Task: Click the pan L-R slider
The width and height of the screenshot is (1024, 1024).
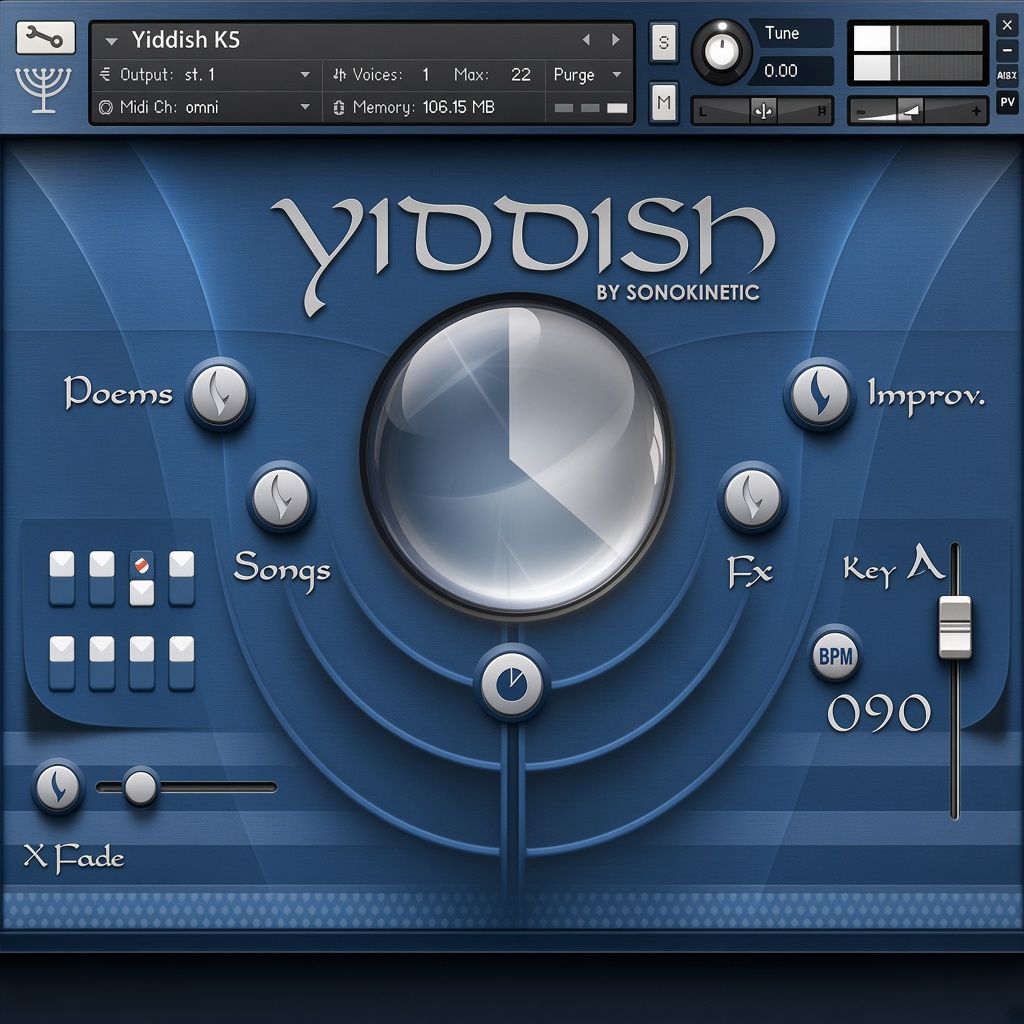Action: pos(762,112)
